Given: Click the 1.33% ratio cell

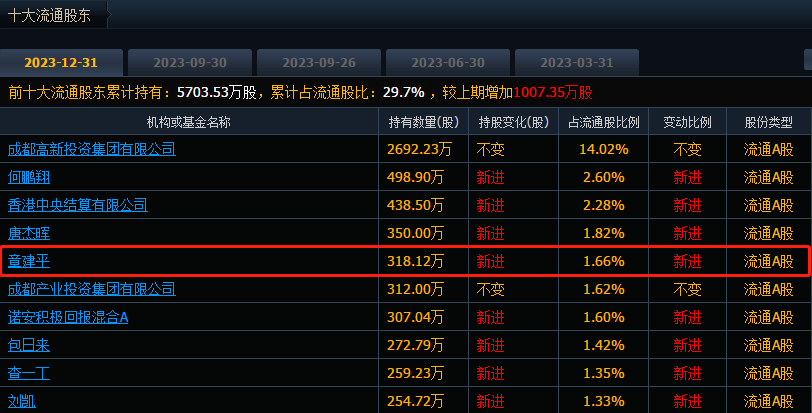Looking at the screenshot, I should [604, 401].
